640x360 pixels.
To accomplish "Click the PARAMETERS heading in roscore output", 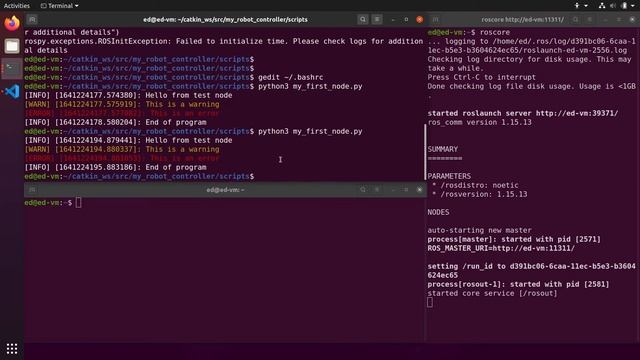I will tap(449, 176).
